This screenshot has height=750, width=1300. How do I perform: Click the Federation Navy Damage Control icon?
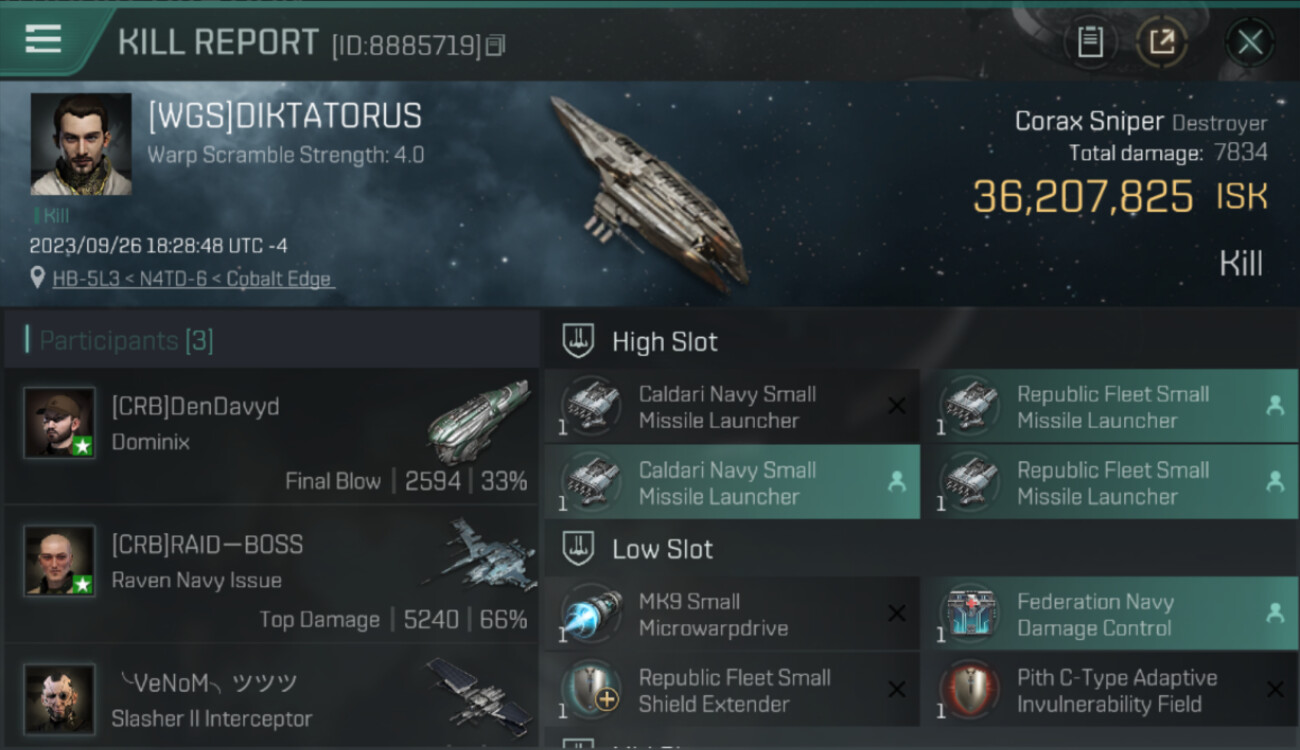969,614
